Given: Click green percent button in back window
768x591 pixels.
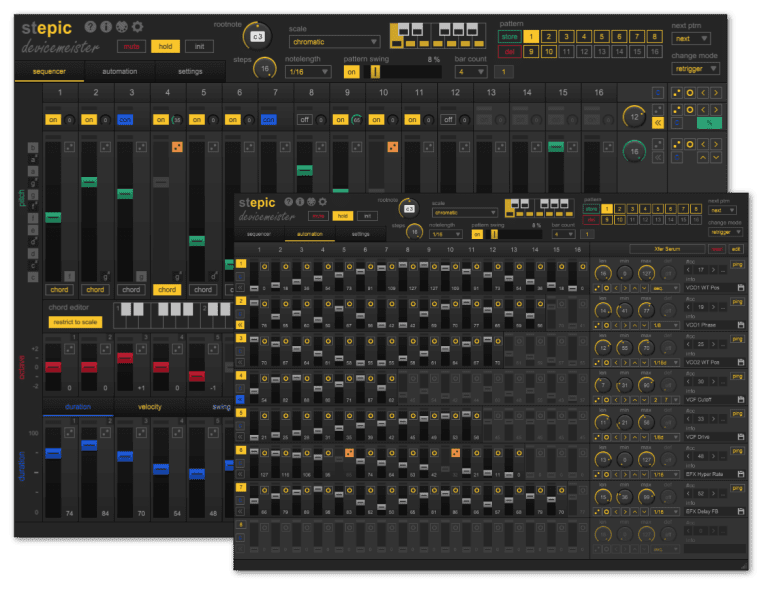Looking at the screenshot, I should 709,123.
